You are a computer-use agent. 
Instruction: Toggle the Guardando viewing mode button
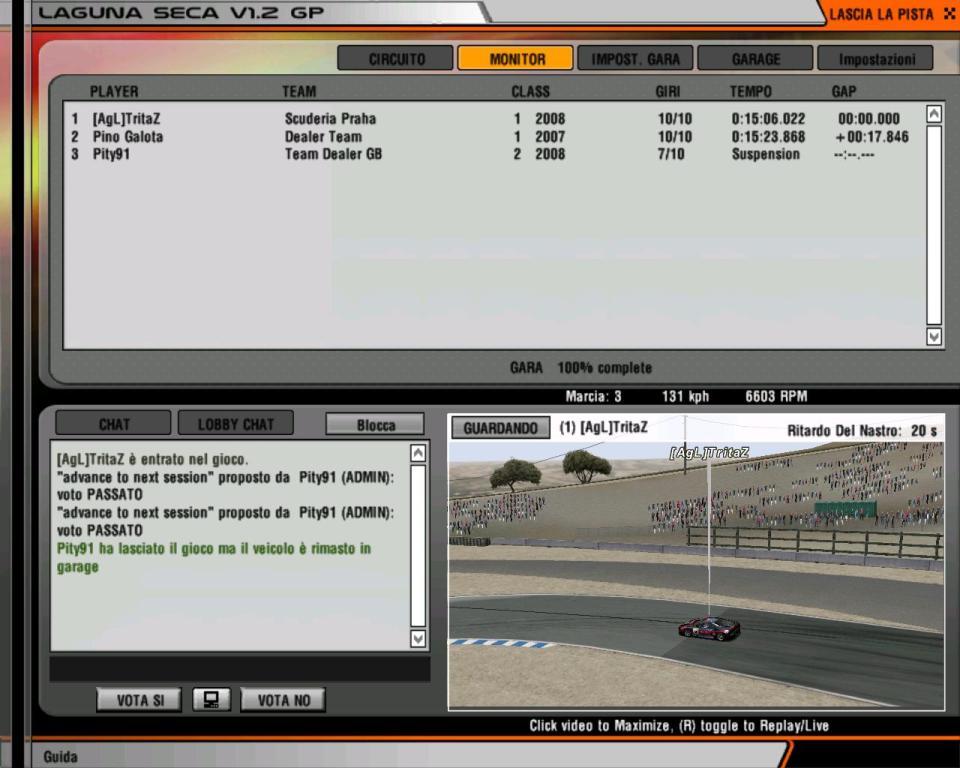pyautogui.click(x=501, y=428)
